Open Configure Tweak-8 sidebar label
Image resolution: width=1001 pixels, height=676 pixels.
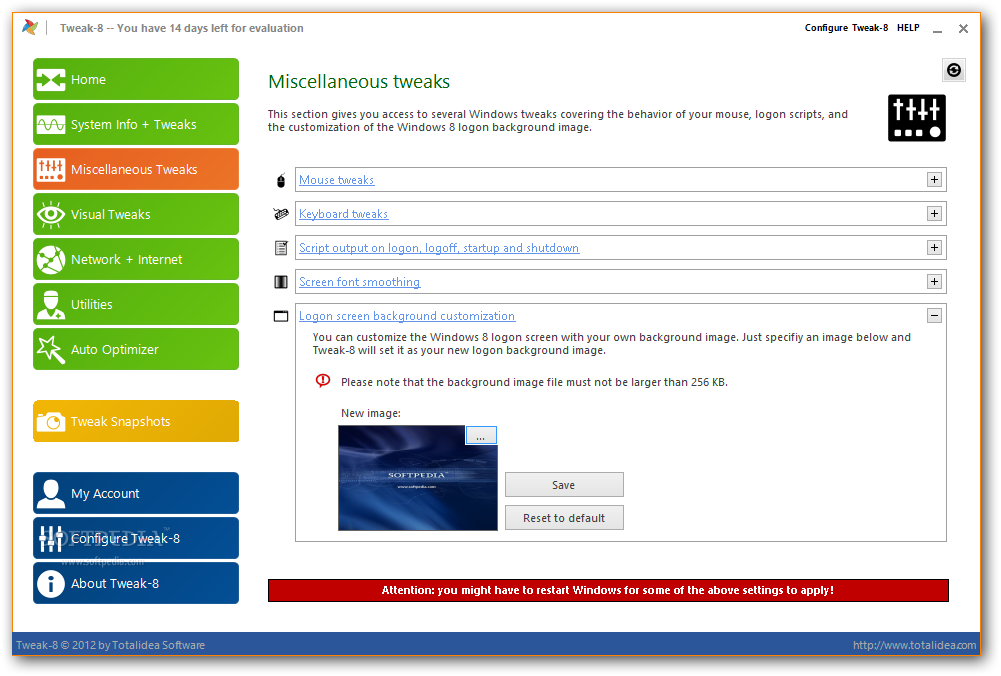pos(125,539)
